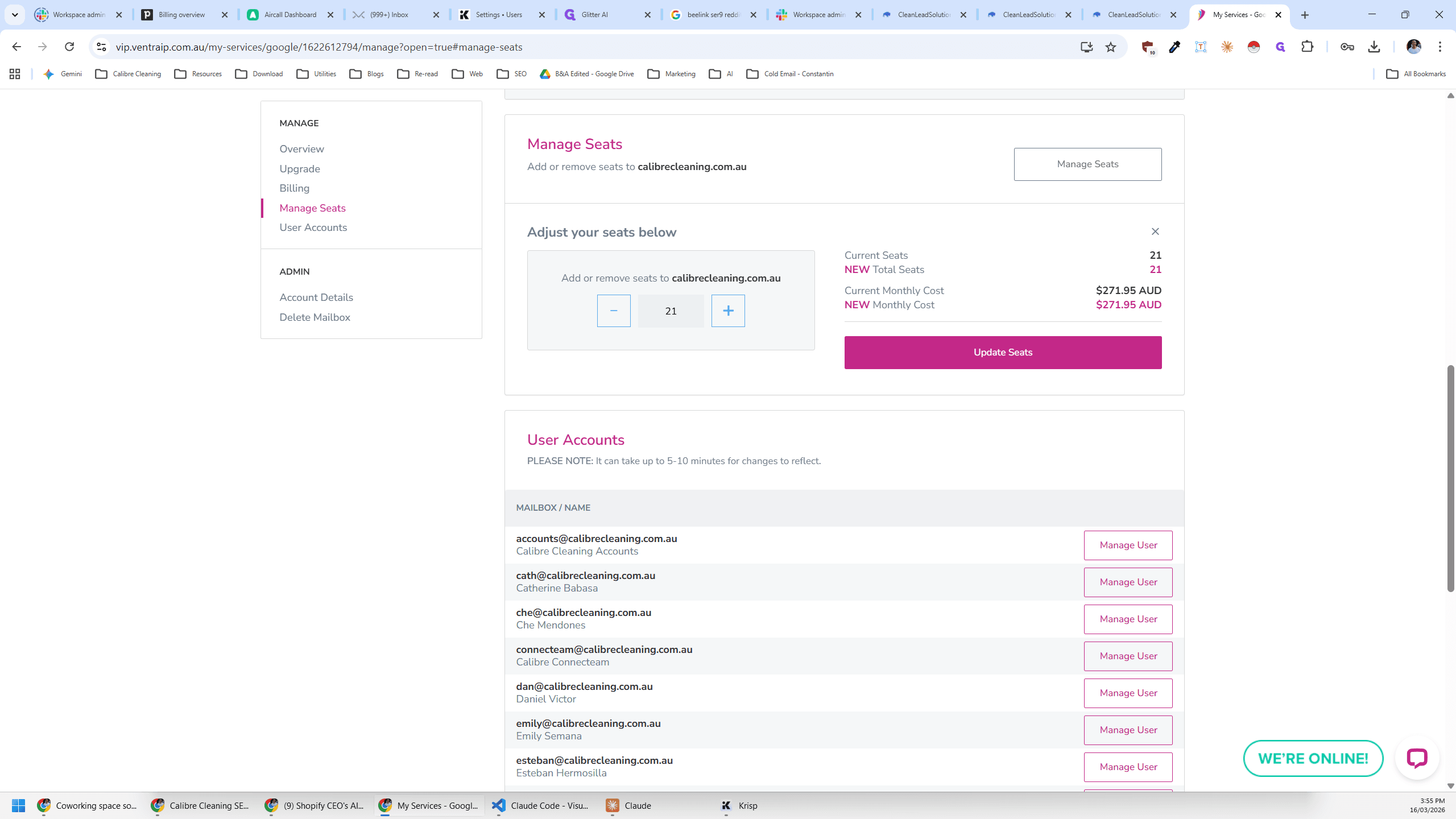Bookmark this page with the star icon
Screen dimensions: 1456x819
(1110, 47)
